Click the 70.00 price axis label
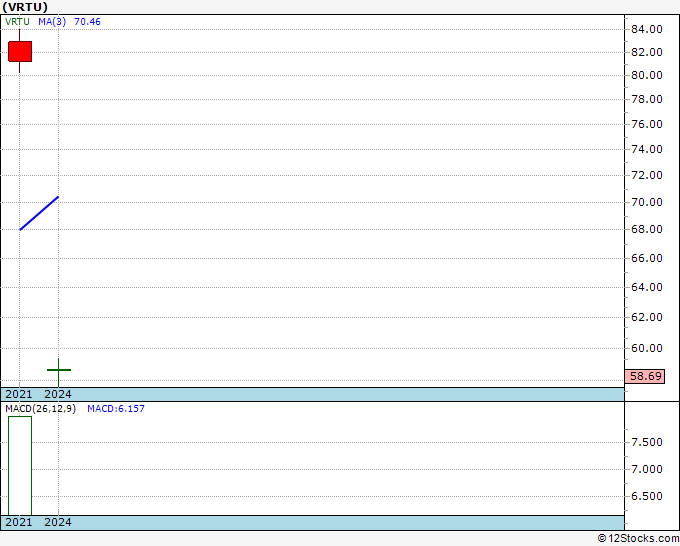Image resolution: width=680 pixels, height=546 pixels. [647, 202]
